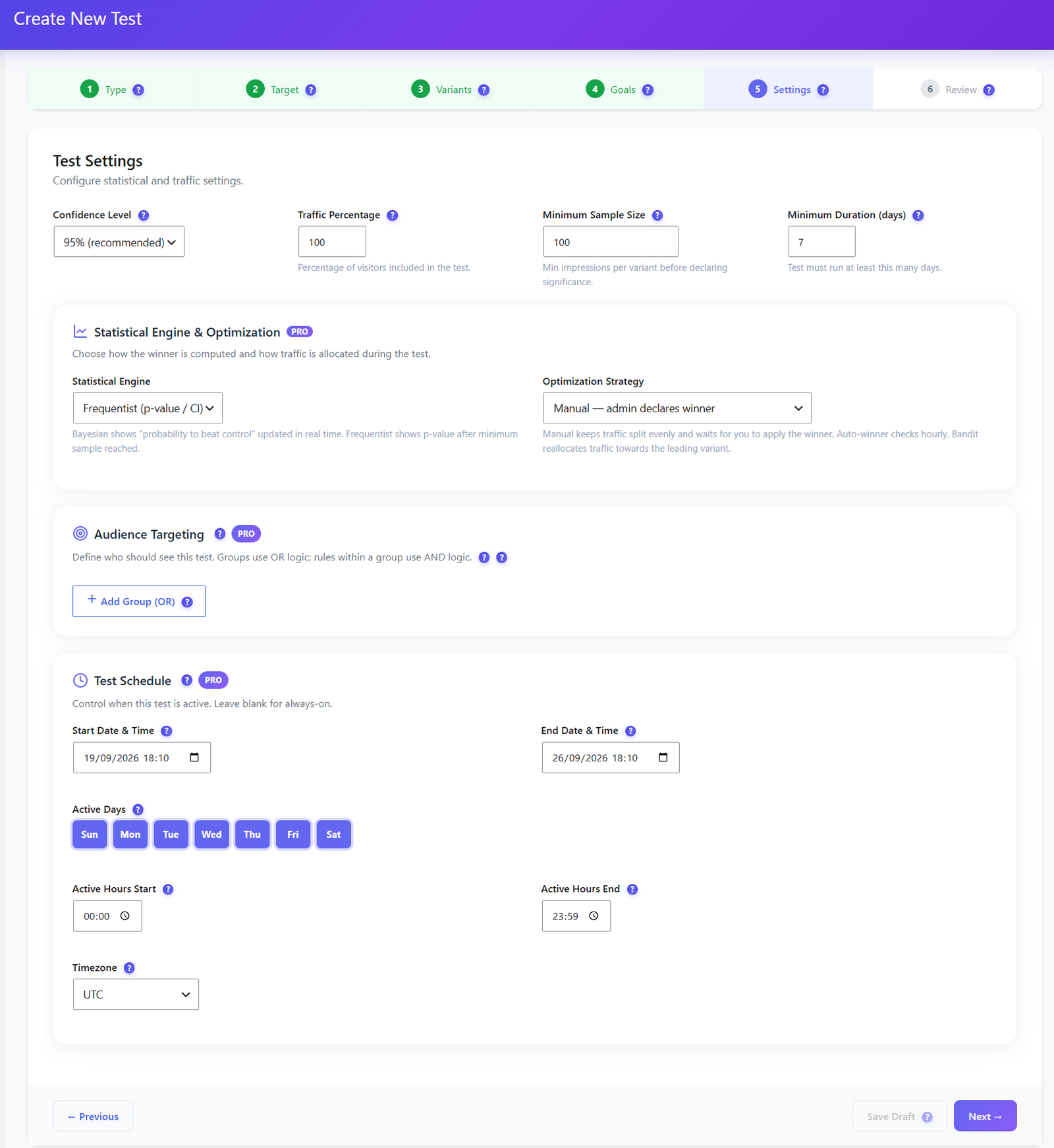Click help icon on the Settings step

coord(823,90)
